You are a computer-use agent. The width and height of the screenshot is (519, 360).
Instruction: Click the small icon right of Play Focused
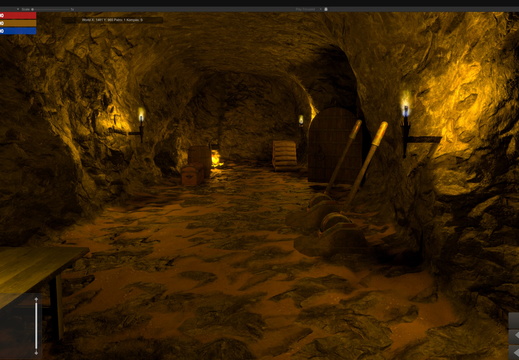[326, 9]
